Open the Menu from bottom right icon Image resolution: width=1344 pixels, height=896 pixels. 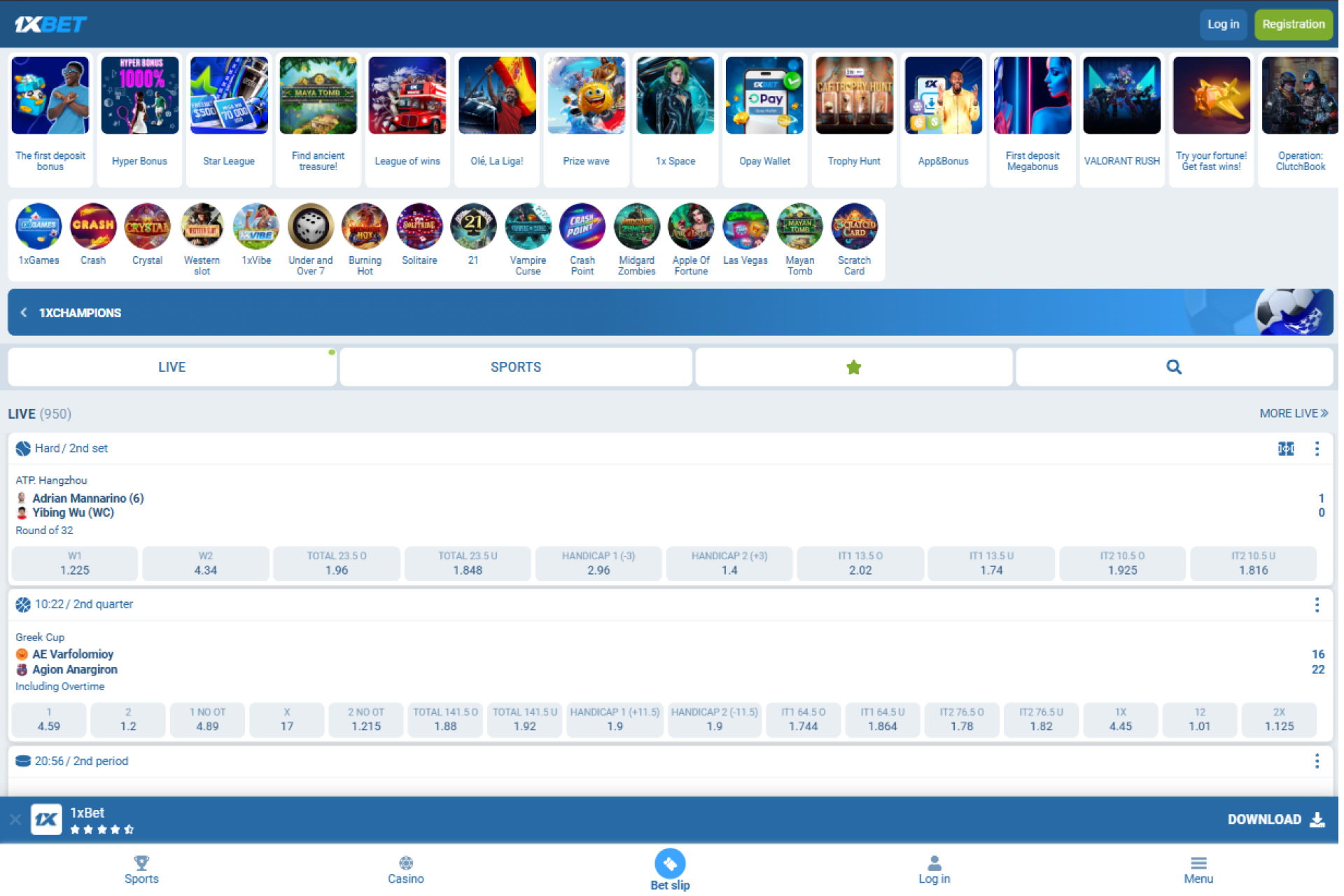(1198, 868)
